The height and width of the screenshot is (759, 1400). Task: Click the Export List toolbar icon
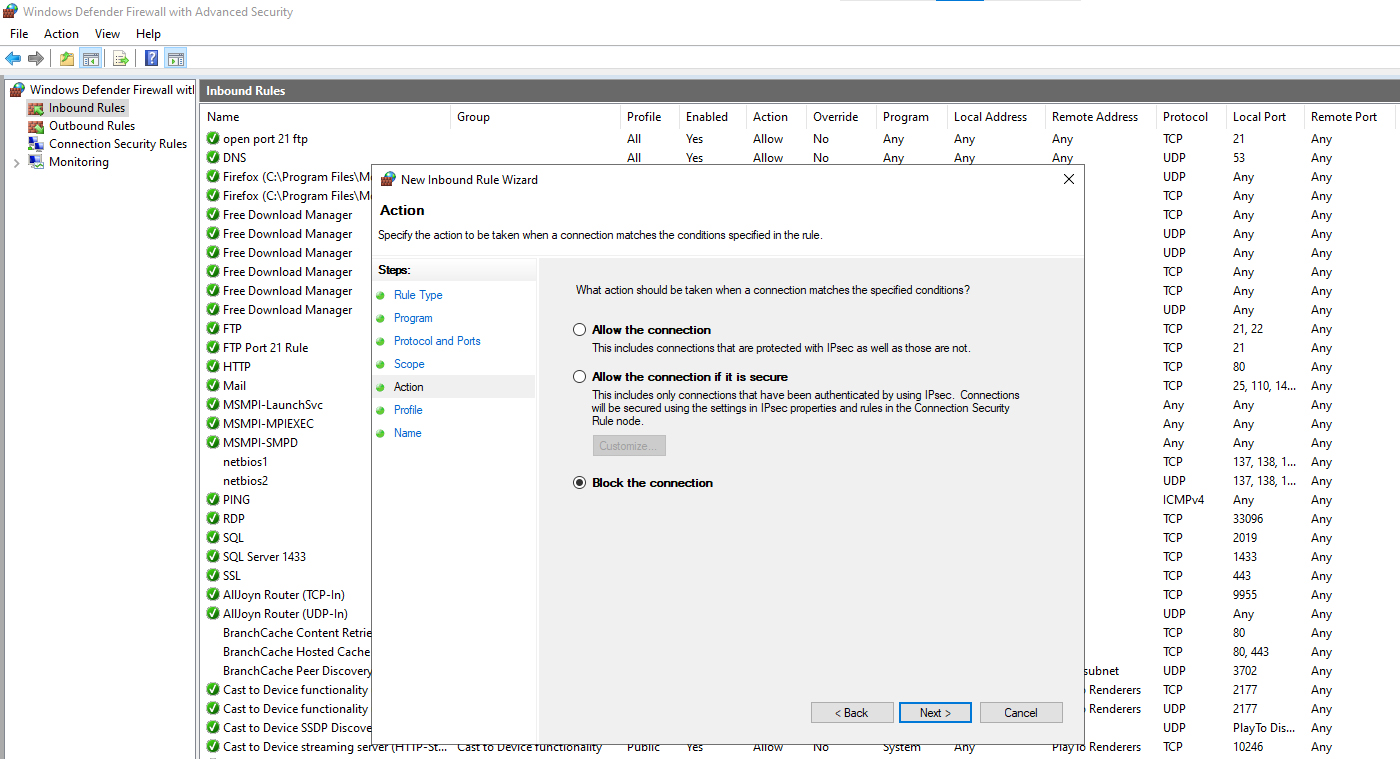point(121,58)
